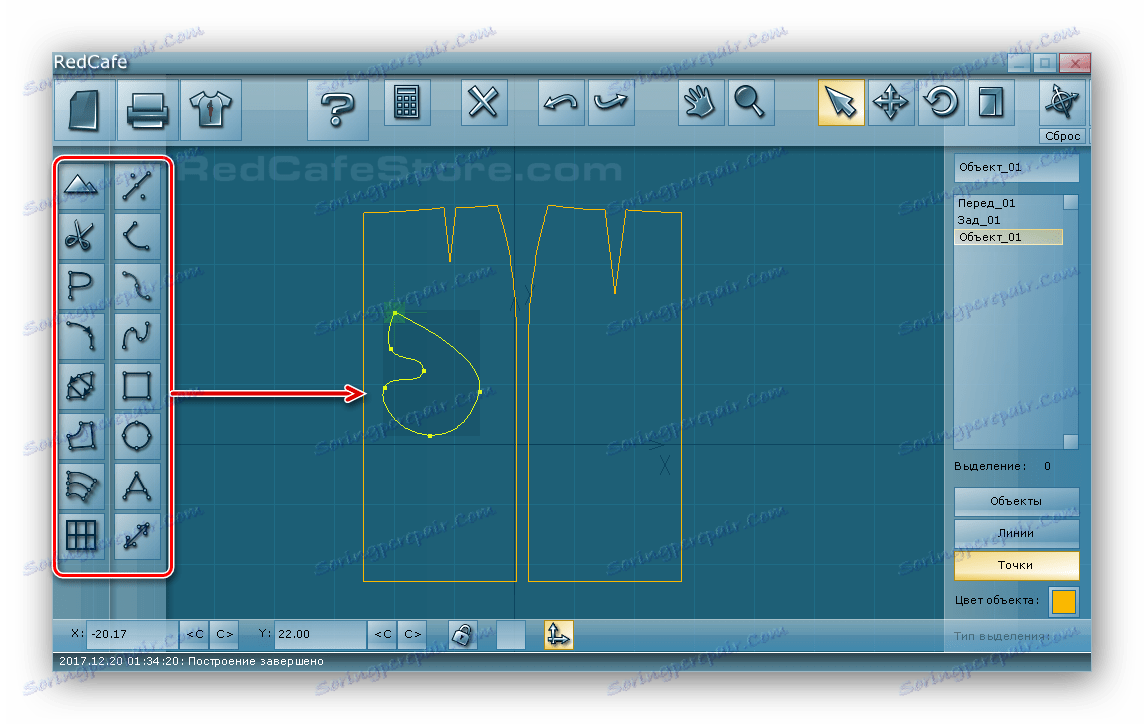Click the Сброс button
Image resolution: width=1144 pixels, height=724 pixels.
pyautogui.click(x=1062, y=136)
